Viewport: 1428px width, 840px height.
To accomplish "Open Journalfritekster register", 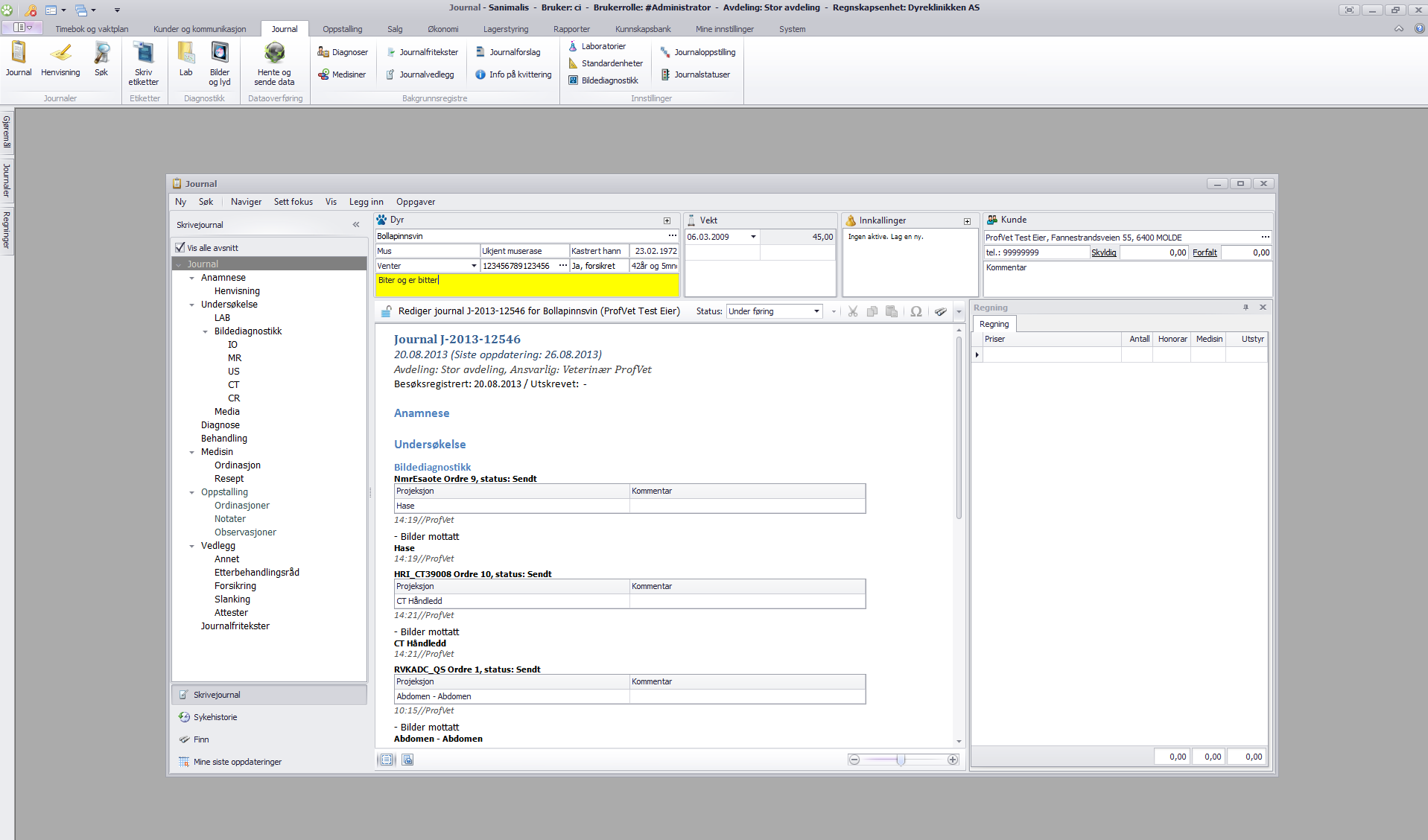I will click(x=422, y=52).
